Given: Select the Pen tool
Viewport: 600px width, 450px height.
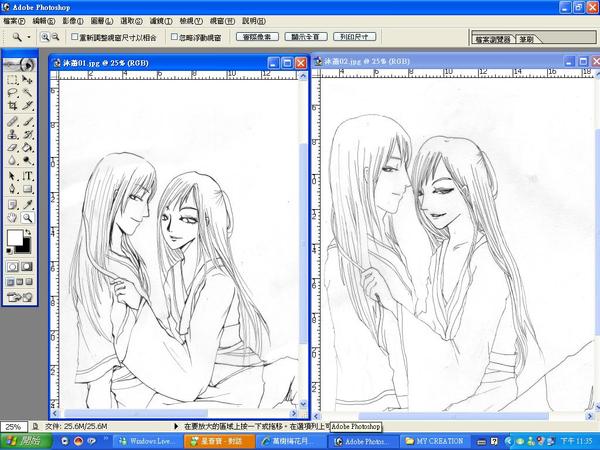Looking at the screenshot, I should 12,189.
